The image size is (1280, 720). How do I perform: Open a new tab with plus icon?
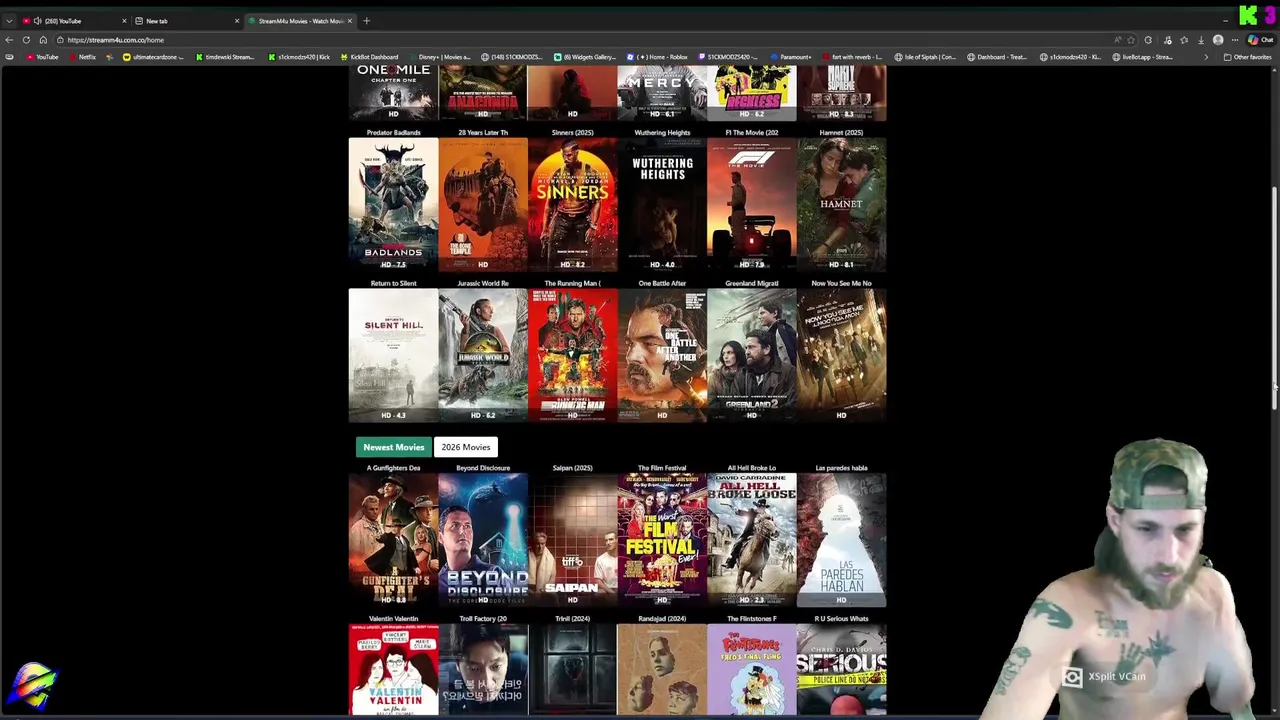366,21
